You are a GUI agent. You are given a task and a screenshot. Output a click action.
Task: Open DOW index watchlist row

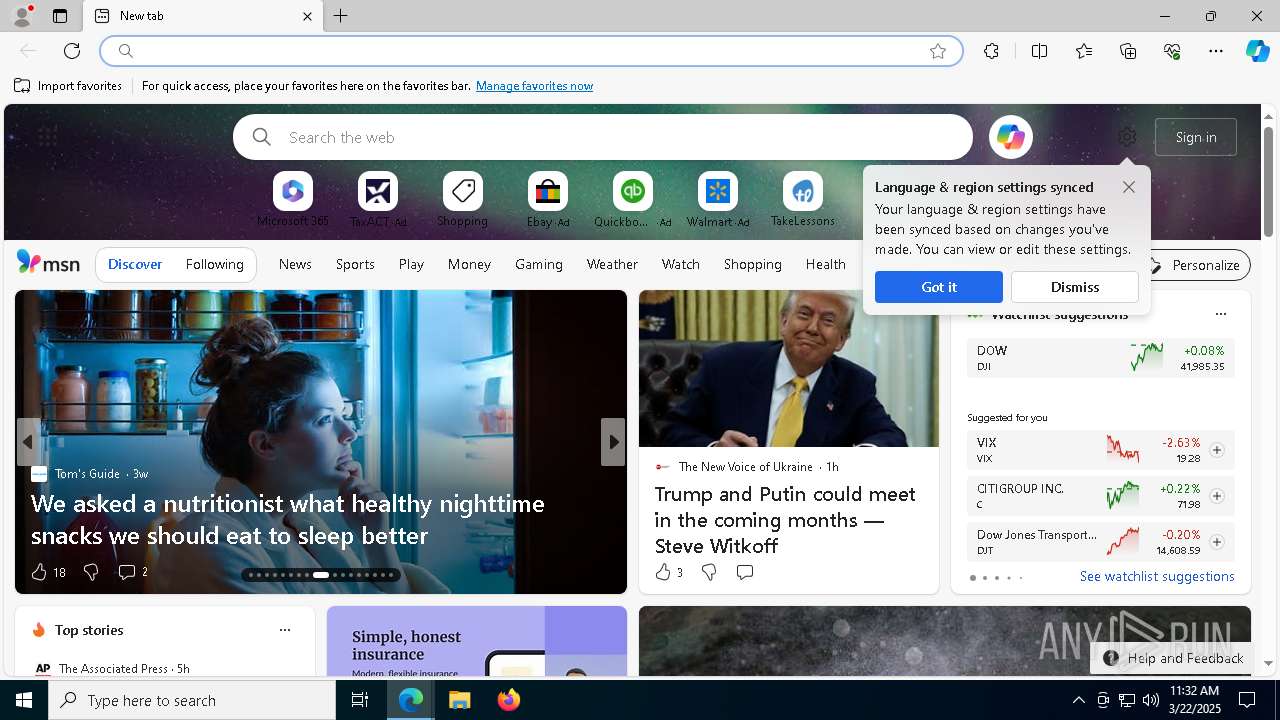pyautogui.click(x=1101, y=358)
